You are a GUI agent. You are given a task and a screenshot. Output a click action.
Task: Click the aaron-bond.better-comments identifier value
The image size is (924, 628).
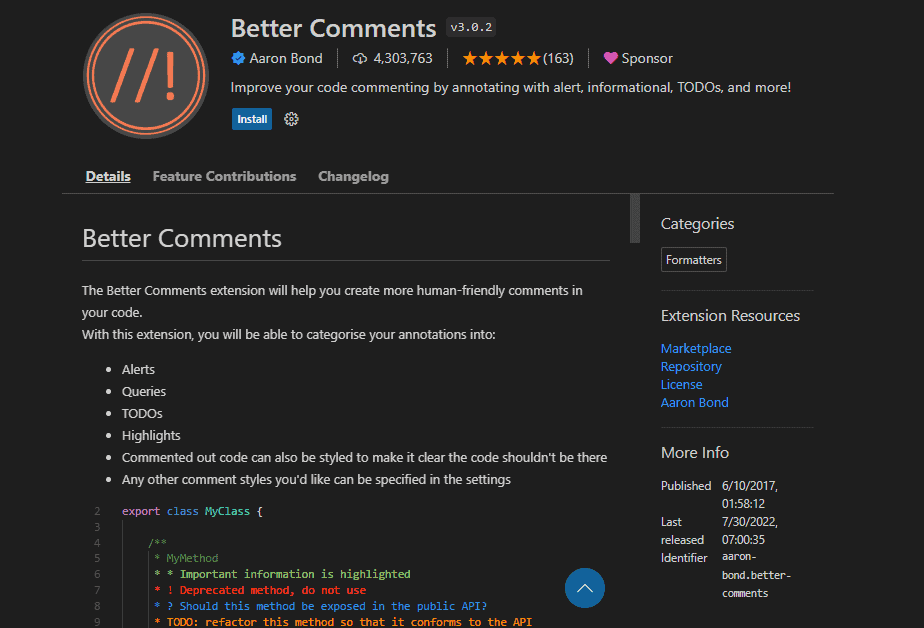click(757, 575)
